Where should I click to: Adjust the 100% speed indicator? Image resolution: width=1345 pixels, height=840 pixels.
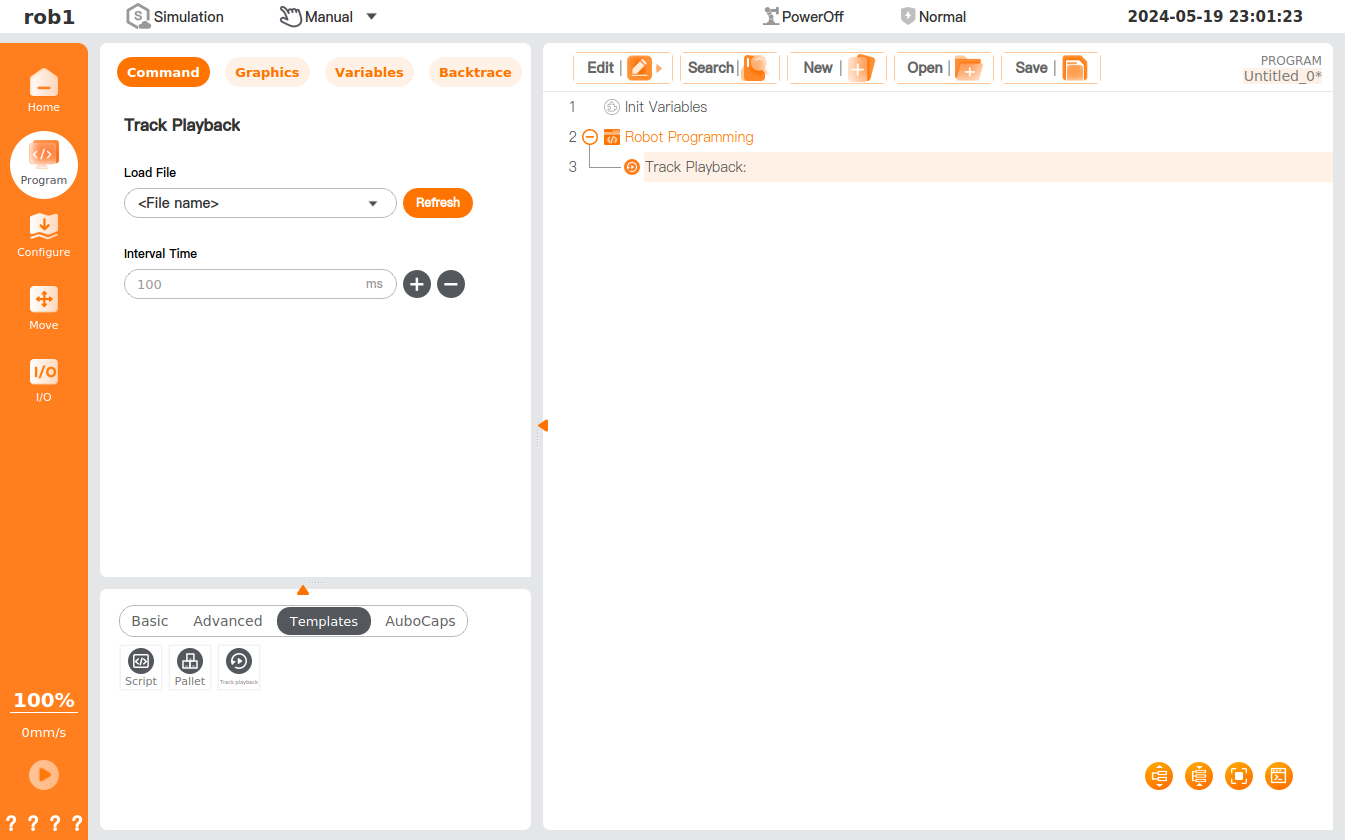point(43,700)
